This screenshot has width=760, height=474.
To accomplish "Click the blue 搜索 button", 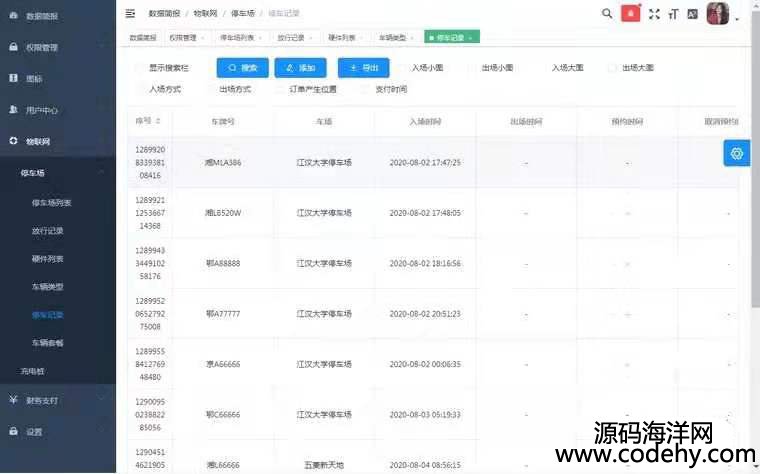I will click(243, 68).
